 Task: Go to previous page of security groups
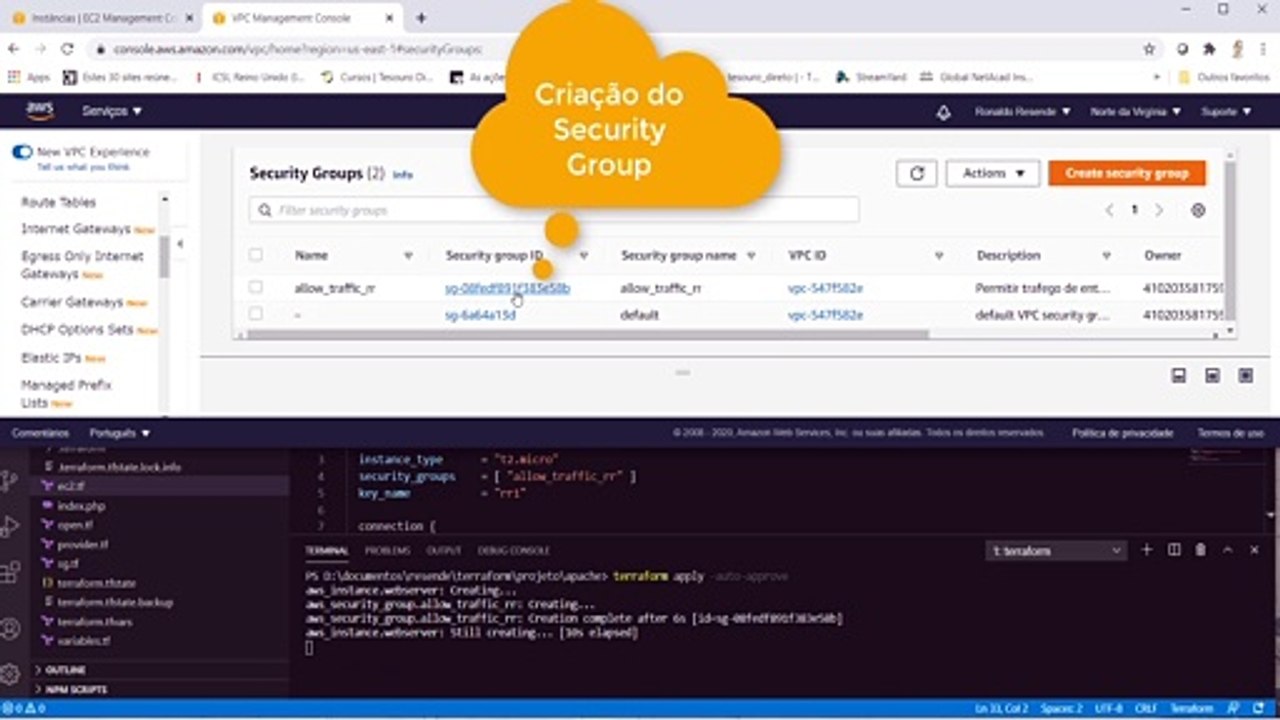(x=1109, y=210)
